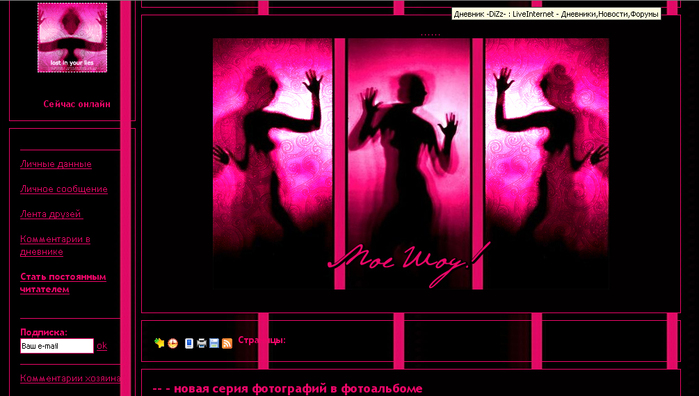Click the Подписка: label
Image resolution: width=699 pixels, height=396 pixels.
pyautogui.click(x=44, y=332)
